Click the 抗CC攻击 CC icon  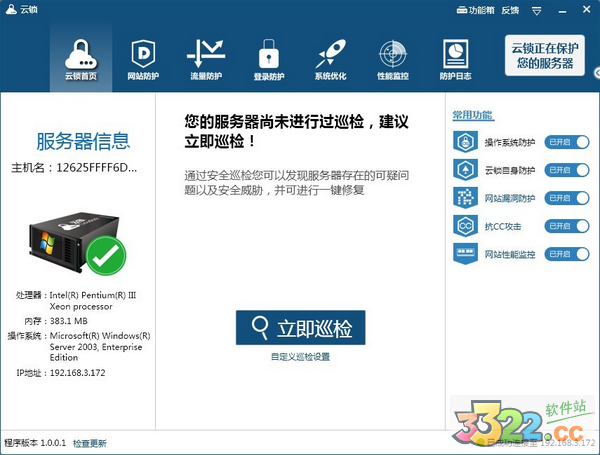click(465, 226)
